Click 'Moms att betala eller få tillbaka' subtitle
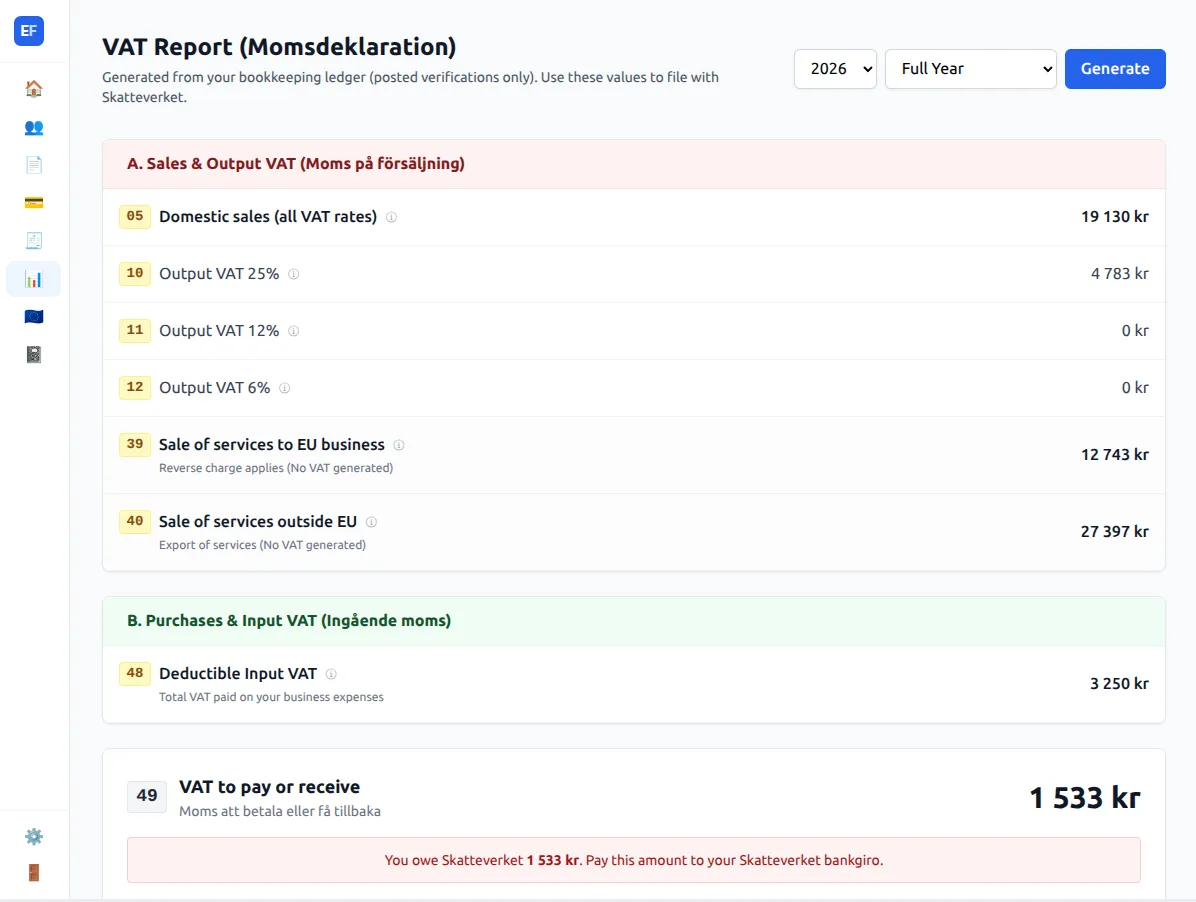 tap(280, 811)
